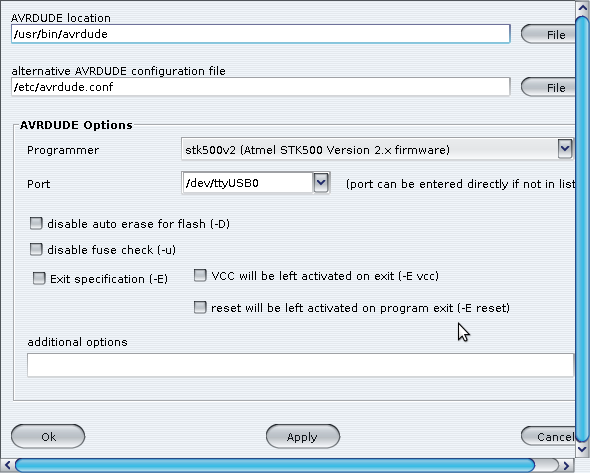Screen dimensions: 590x473
Task: Open the Programmer dropdown arrow
Action: (x=565, y=149)
